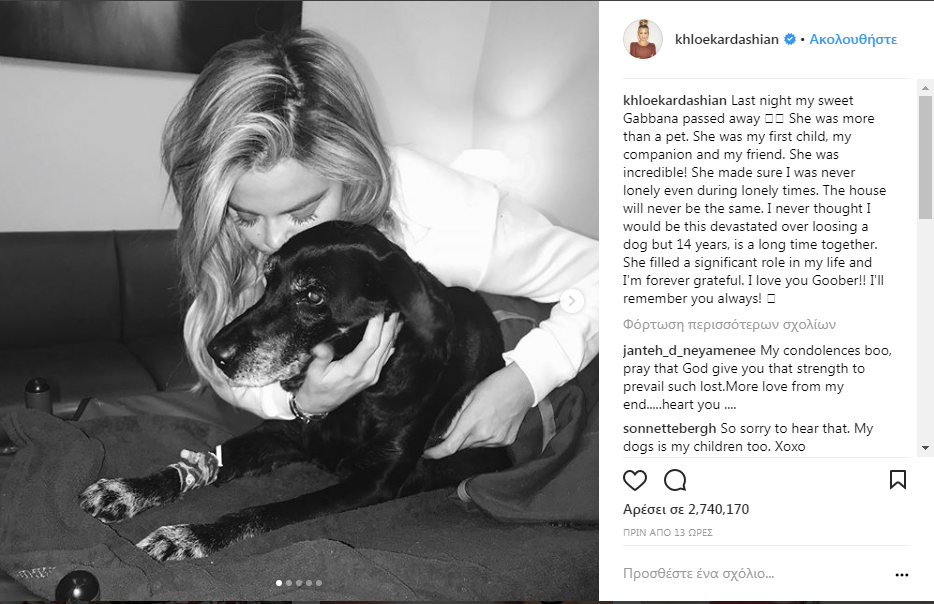Viewport: 934px width, 604px height.
Task: Click scrollbar up arrow in comments
Action: tap(925, 88)
